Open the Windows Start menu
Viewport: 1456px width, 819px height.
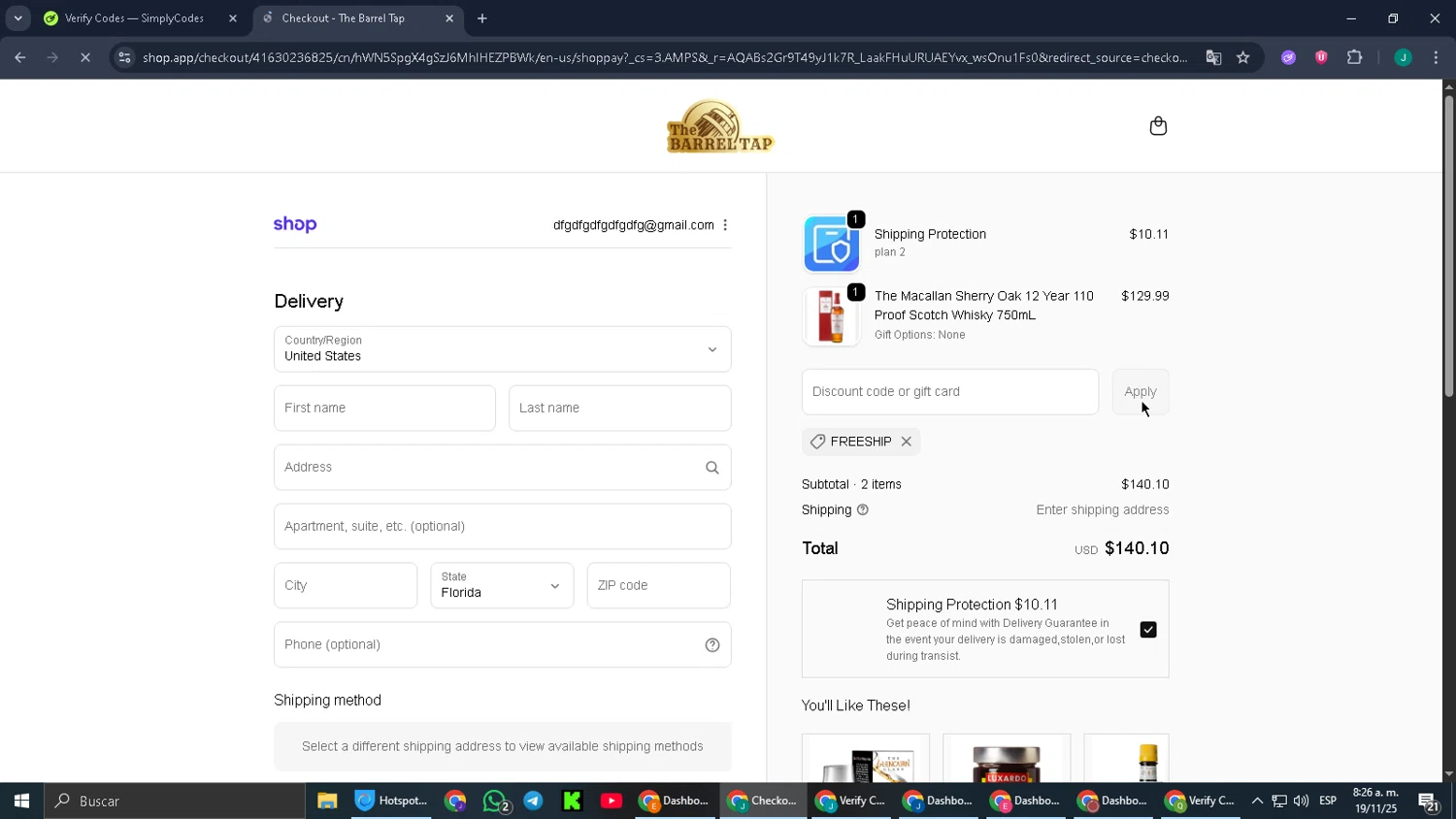pos(21,802)
